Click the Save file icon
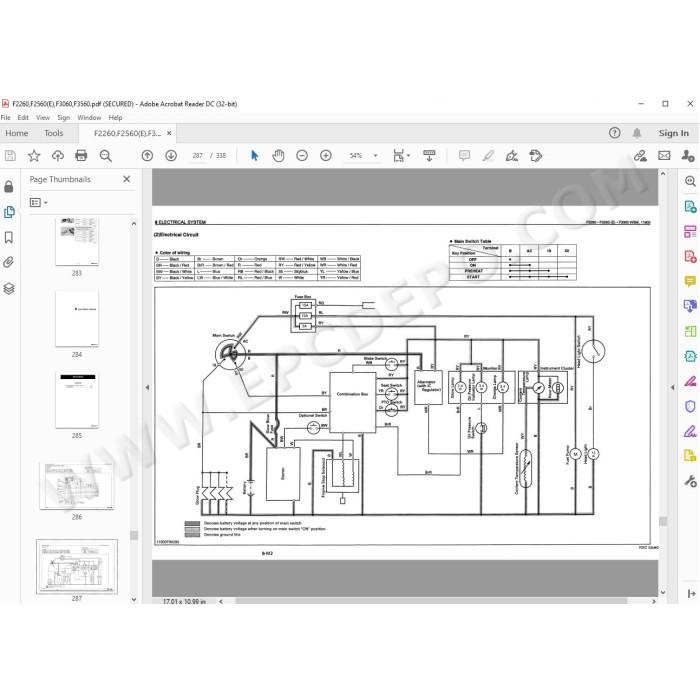 coord(10,156)
